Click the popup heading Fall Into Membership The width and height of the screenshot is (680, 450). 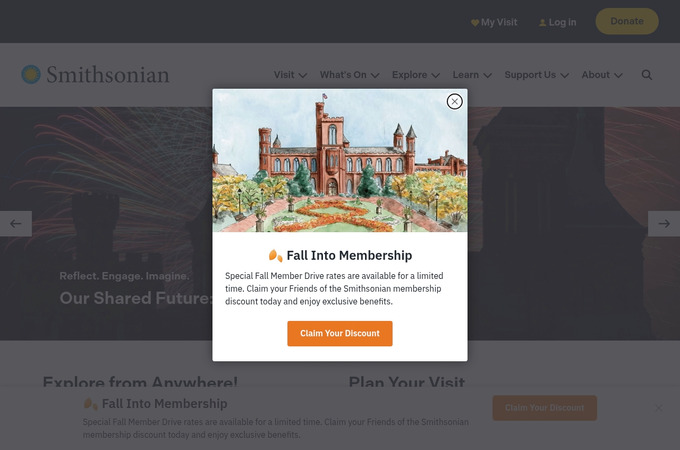point(349,255)
